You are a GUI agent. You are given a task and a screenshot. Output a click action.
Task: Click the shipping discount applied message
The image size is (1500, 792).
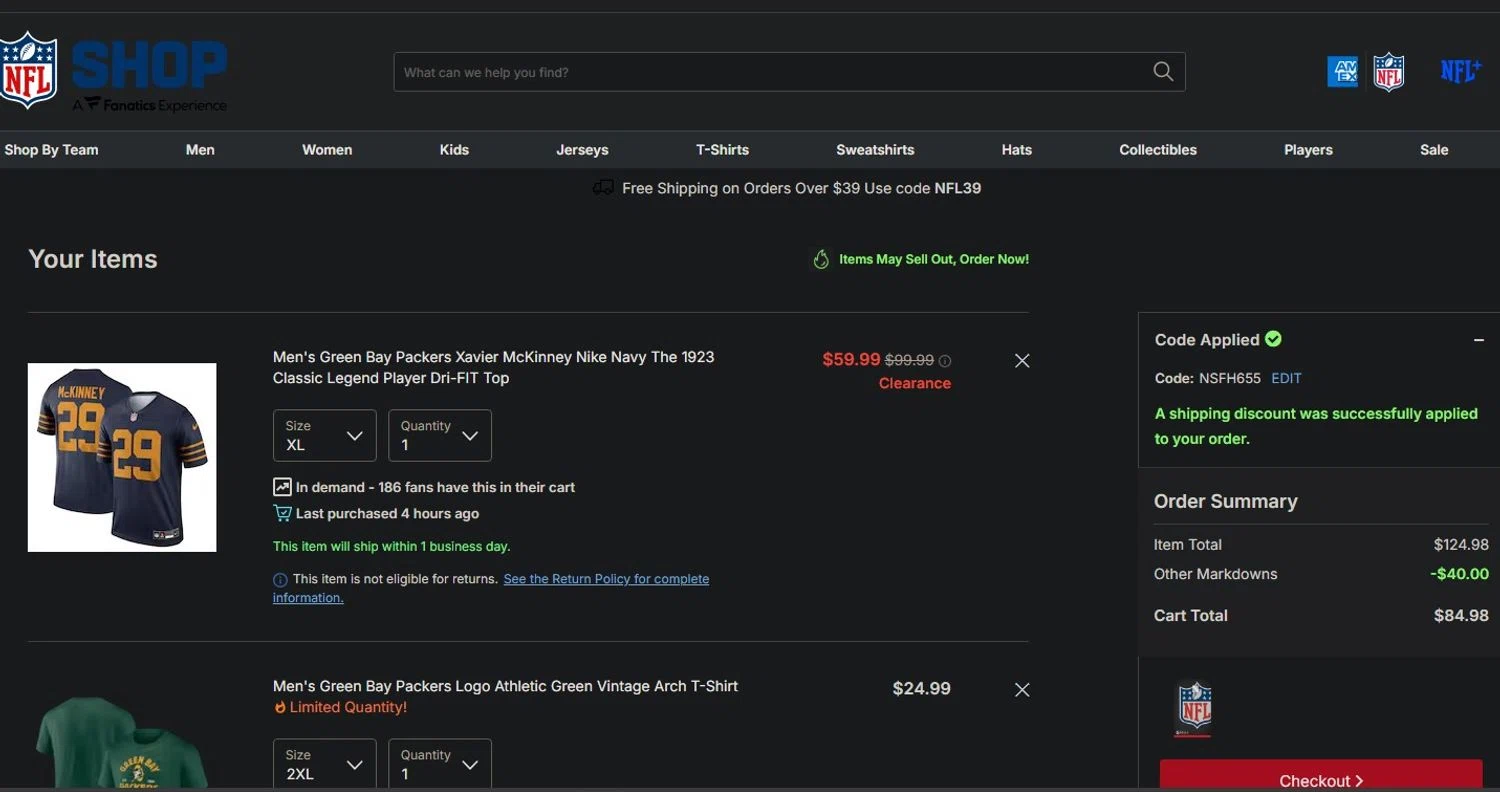click(1316, 426)
